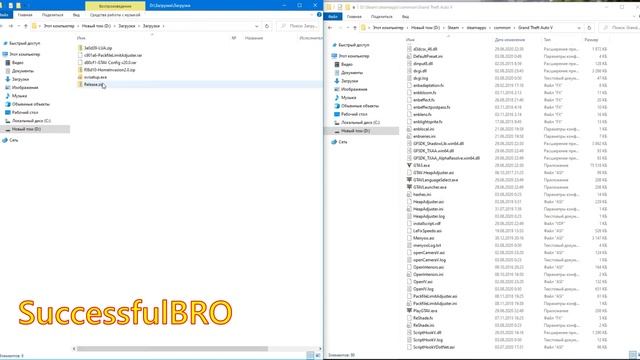The image size is (640, 360).
Task: Open Главная tab in Grand Theft Auto V window
Action: tap(354, 16)
